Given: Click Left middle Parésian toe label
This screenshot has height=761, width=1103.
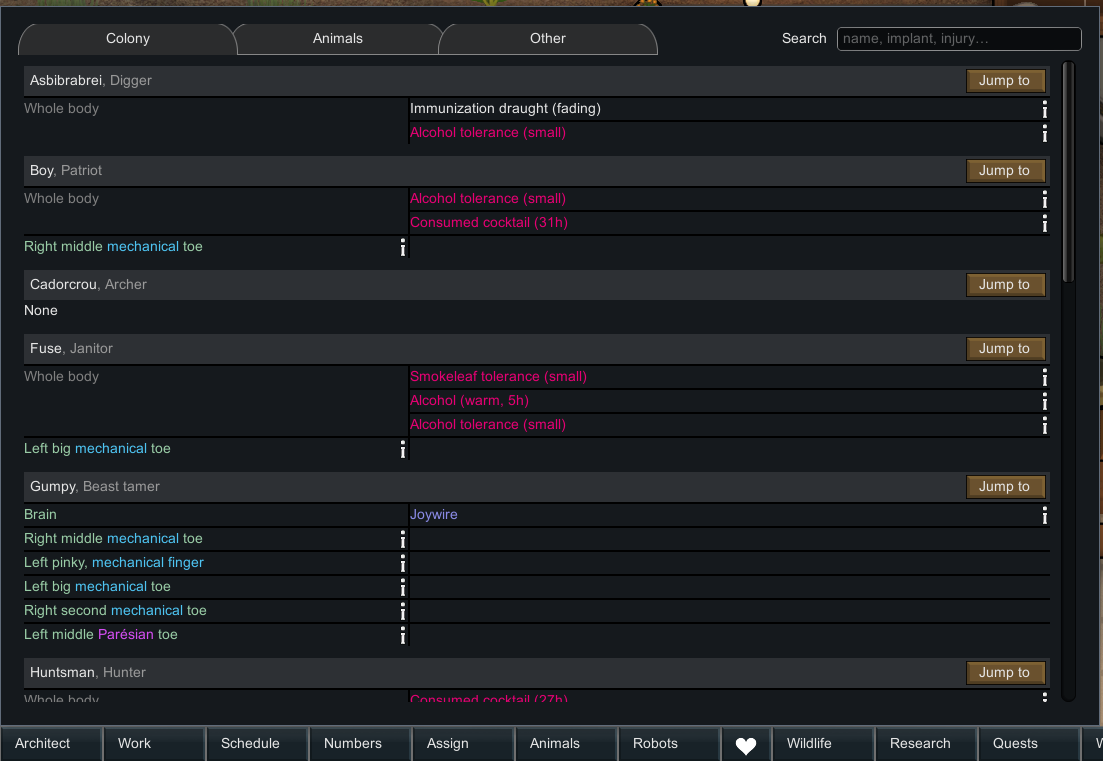Looking at the screenshot, I should coord(101,634).
